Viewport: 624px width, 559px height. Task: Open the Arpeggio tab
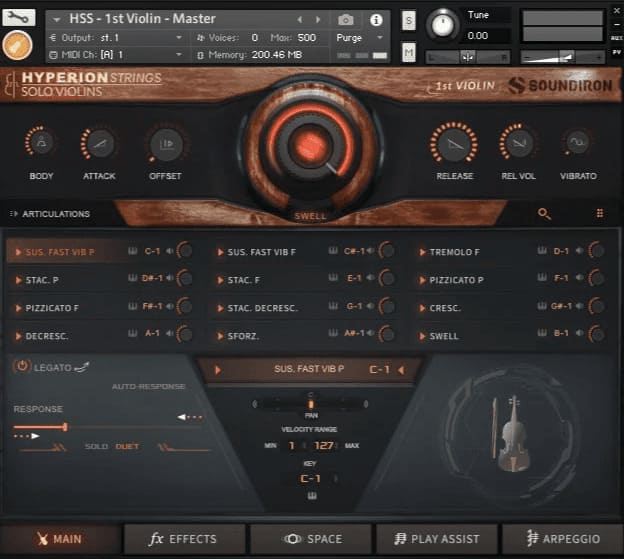pos(562,539)
